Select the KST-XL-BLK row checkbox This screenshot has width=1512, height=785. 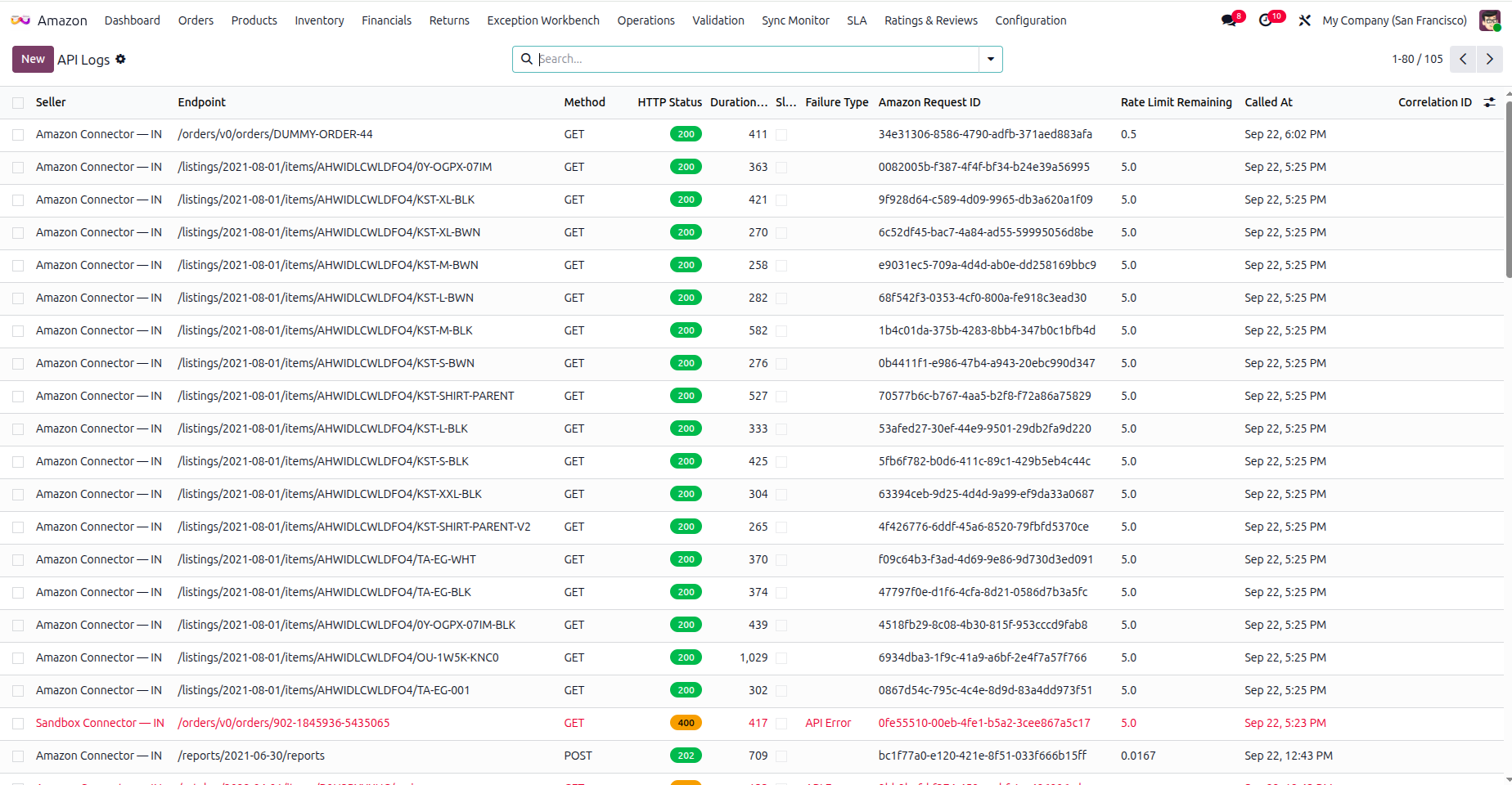pos(18,200)
